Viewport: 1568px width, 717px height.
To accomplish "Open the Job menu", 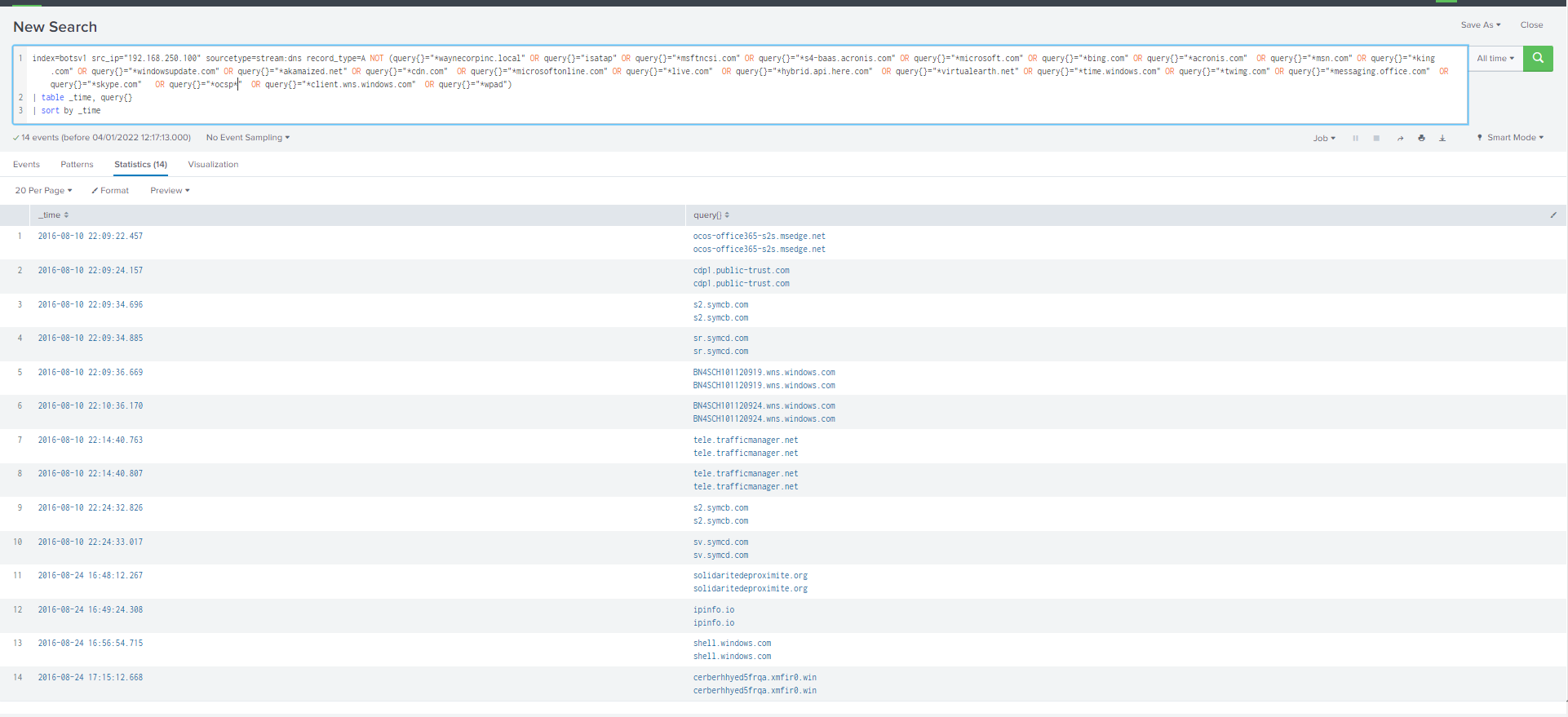I will pos(1323,138).
